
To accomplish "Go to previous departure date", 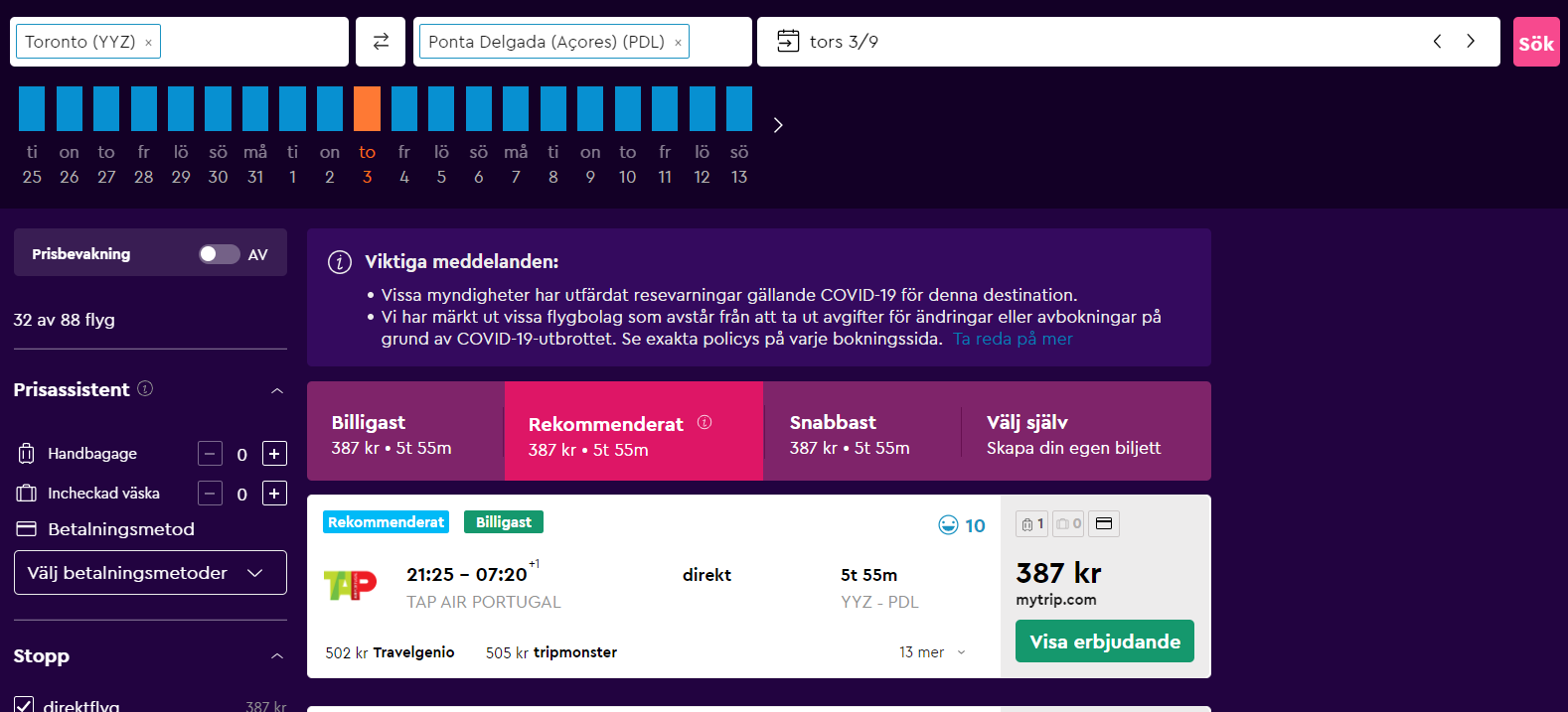I will pyautogui.click(x=1437, y=41).
